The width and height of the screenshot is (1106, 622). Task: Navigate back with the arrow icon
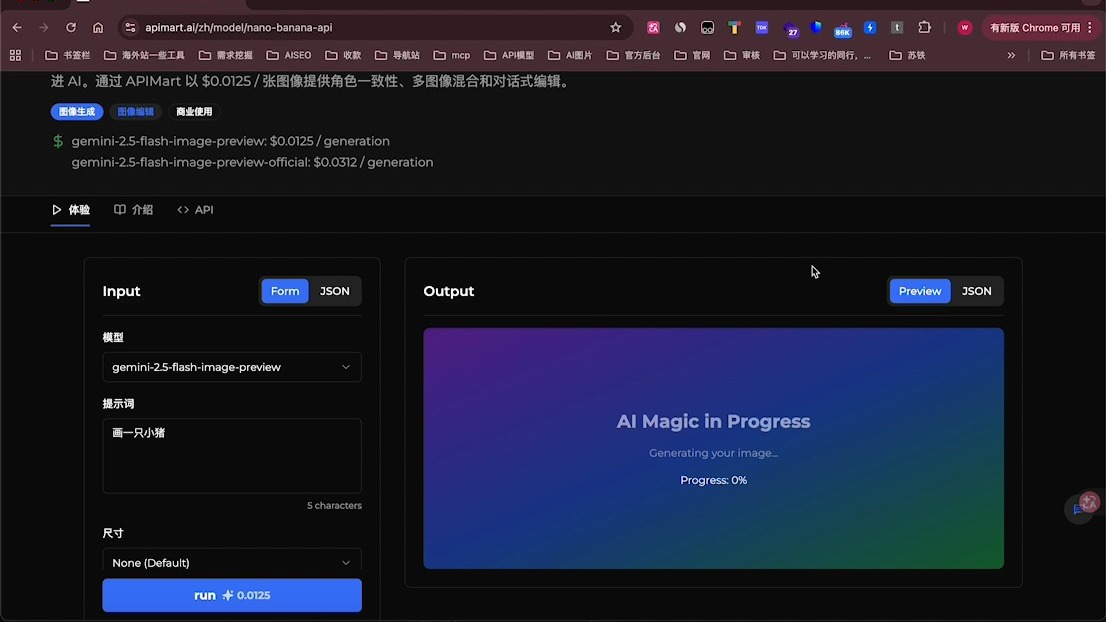17,28
